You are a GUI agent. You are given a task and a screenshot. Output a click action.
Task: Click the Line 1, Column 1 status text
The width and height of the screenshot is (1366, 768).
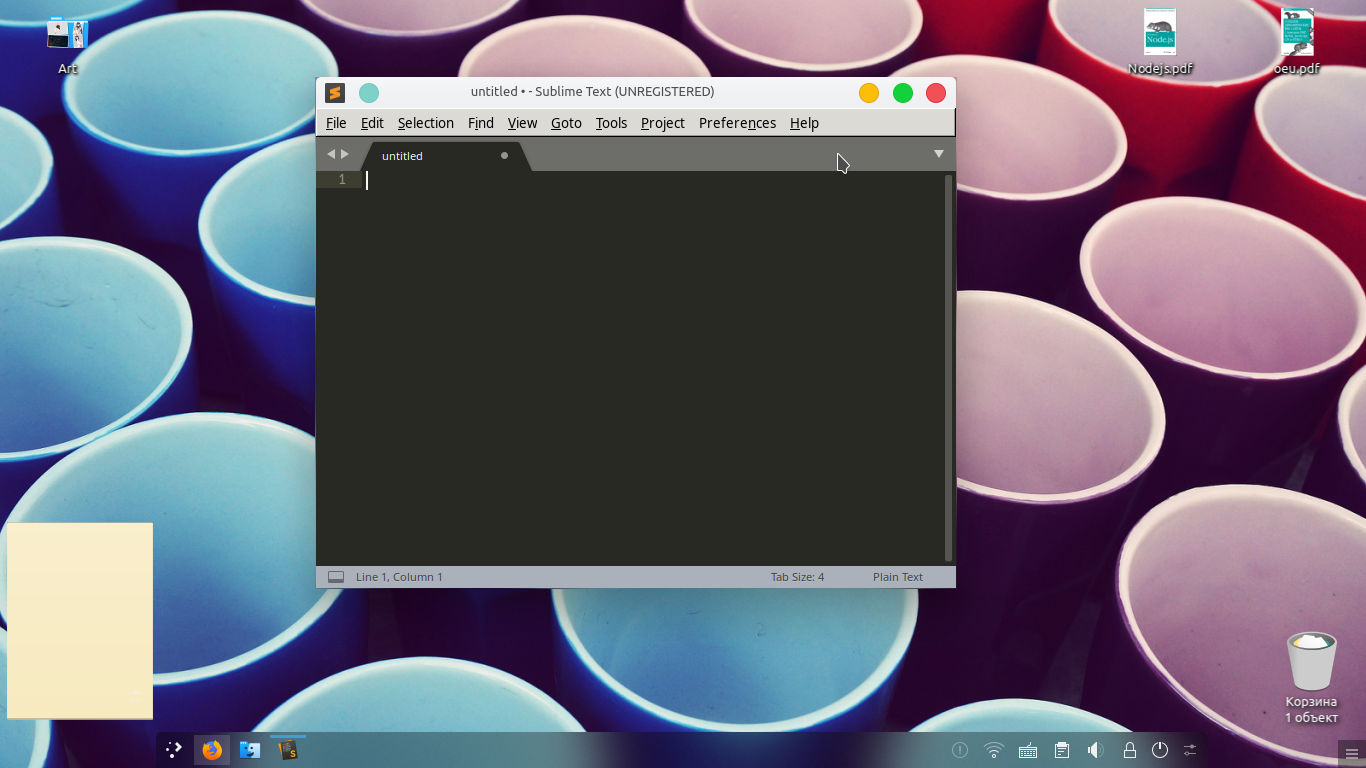point(399,577)
